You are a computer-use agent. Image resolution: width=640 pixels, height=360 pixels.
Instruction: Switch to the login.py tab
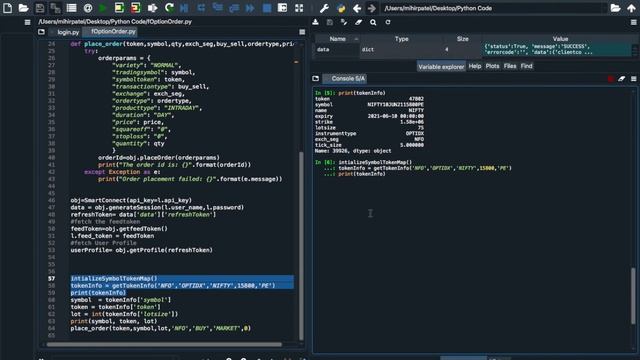click(68, 32)
